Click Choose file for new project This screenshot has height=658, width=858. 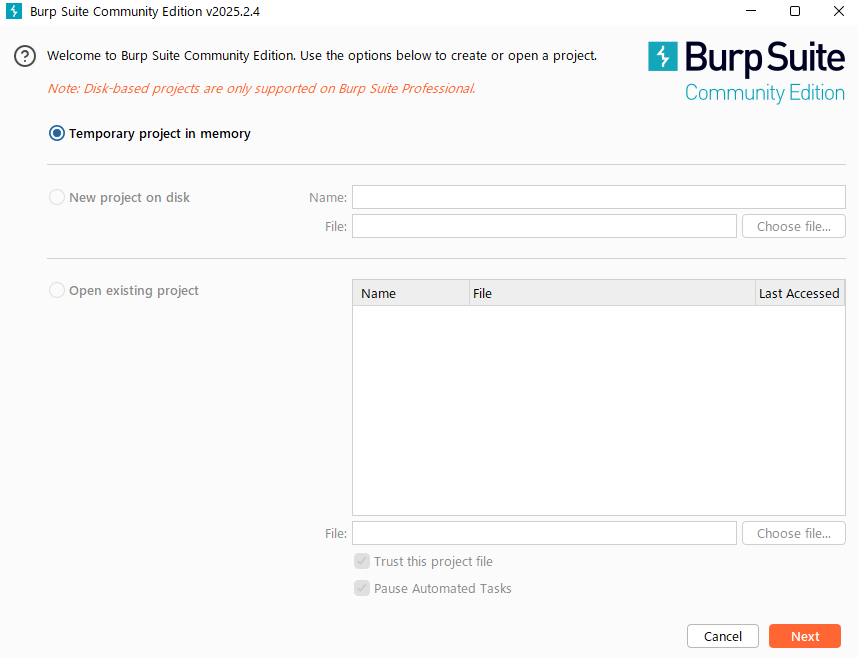(x=793, y=226)
